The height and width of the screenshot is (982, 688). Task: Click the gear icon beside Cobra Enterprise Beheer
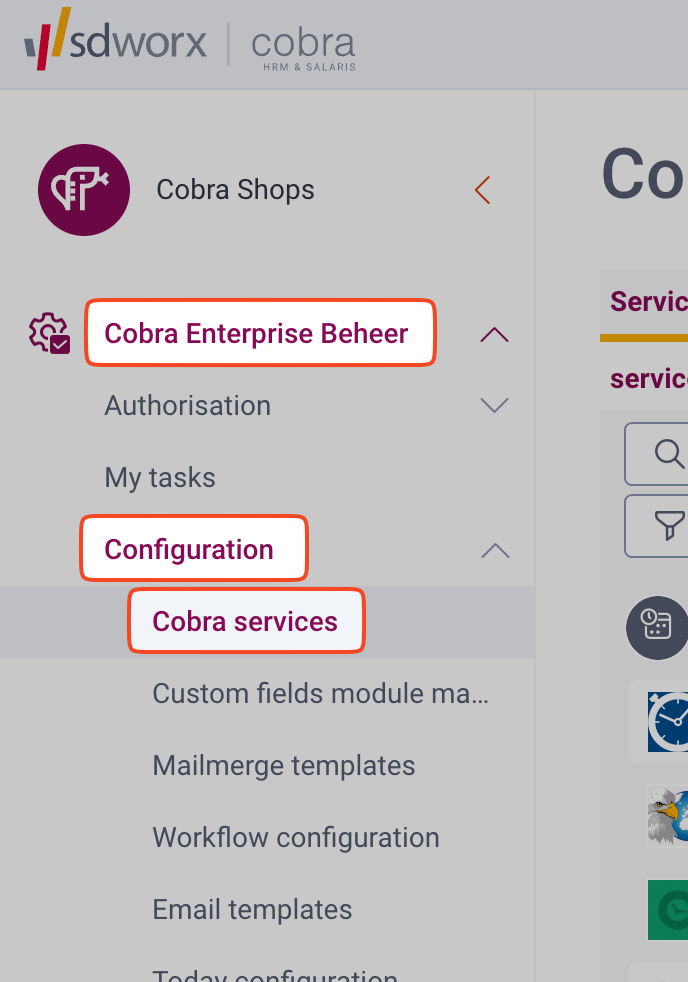point(48,333)
